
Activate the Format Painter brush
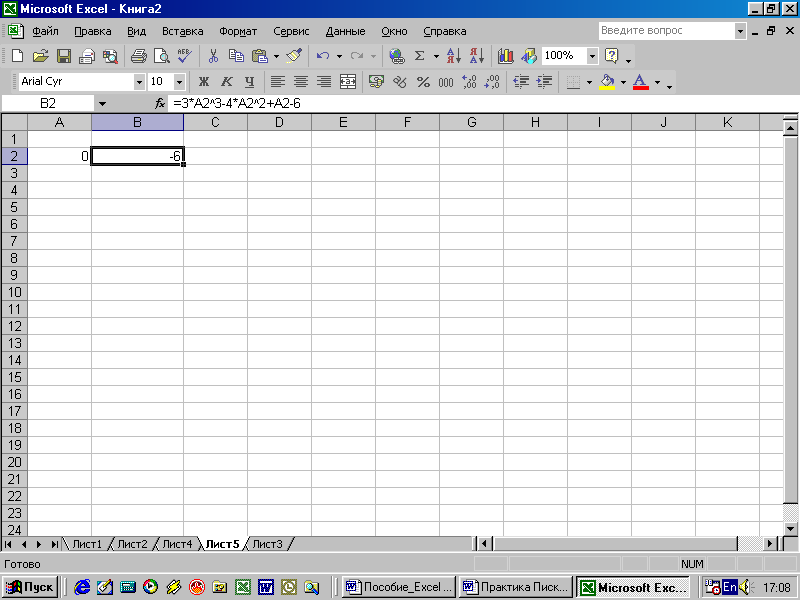[294, 56]
